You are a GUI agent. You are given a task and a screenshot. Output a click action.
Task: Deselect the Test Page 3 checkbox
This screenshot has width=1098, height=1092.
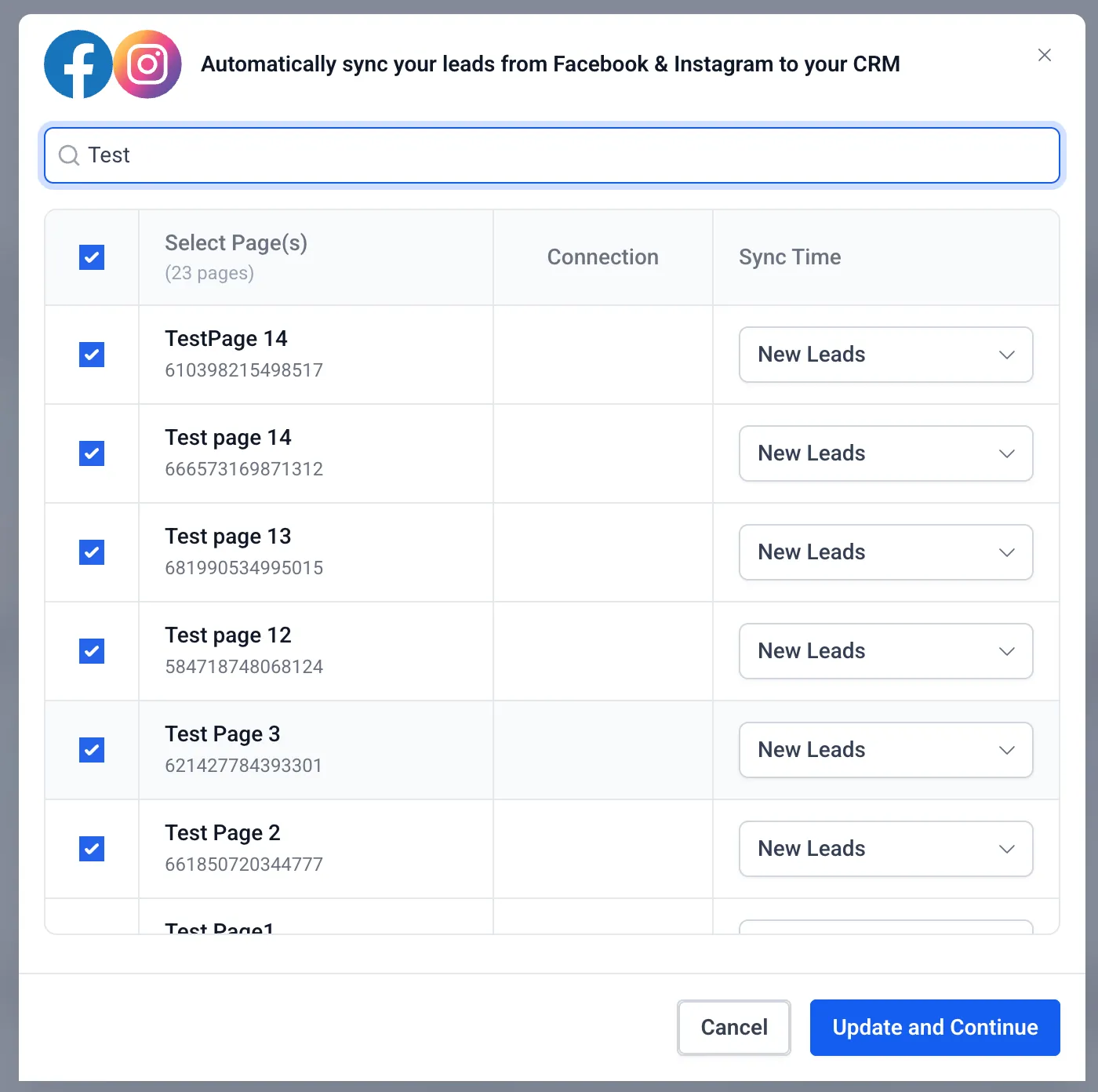coord(92,750)
